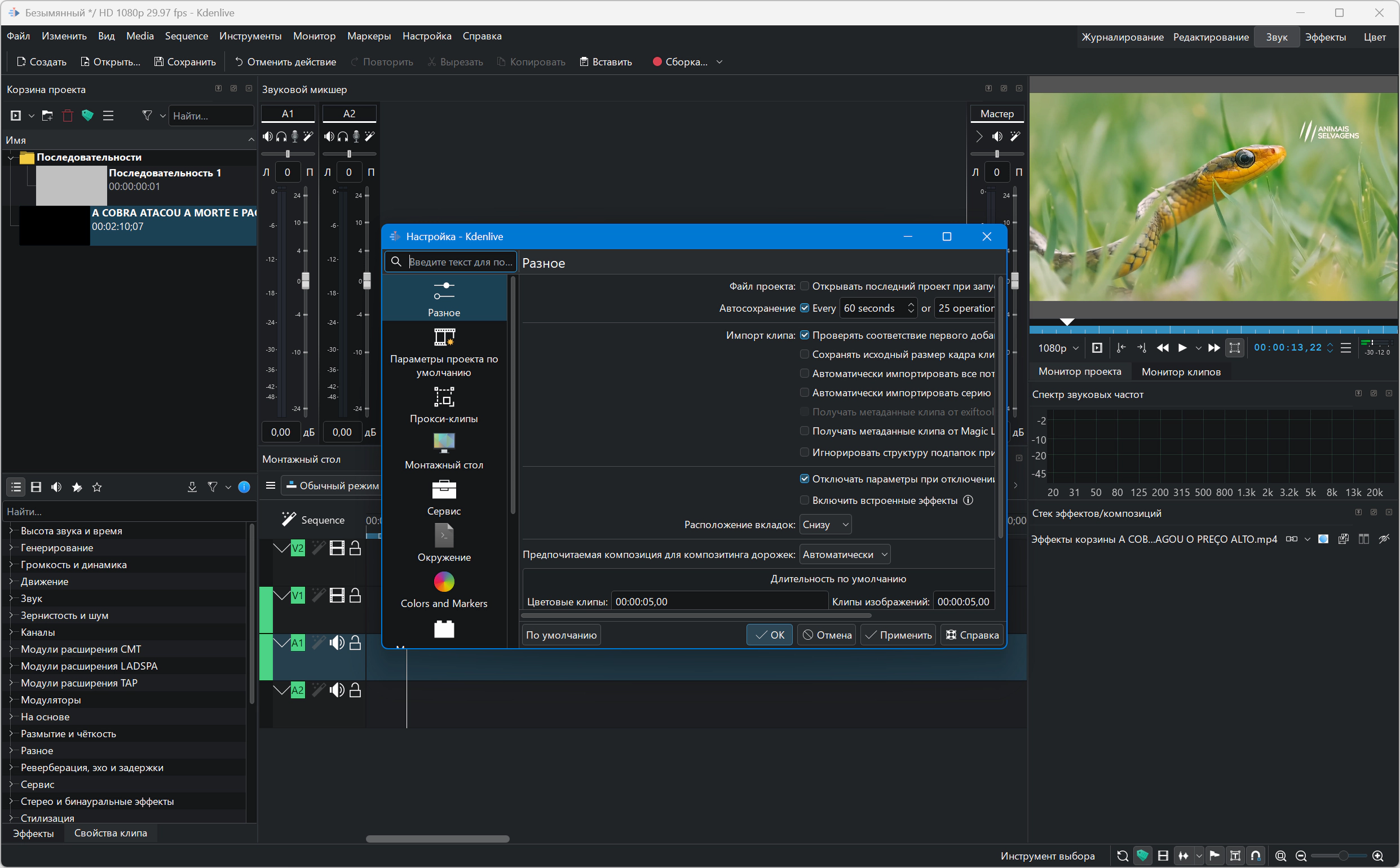The height and width of the screenshot is (868, 1400).
Task: Toggle monitor edit mode icon
Action: tap(1235, 348)
